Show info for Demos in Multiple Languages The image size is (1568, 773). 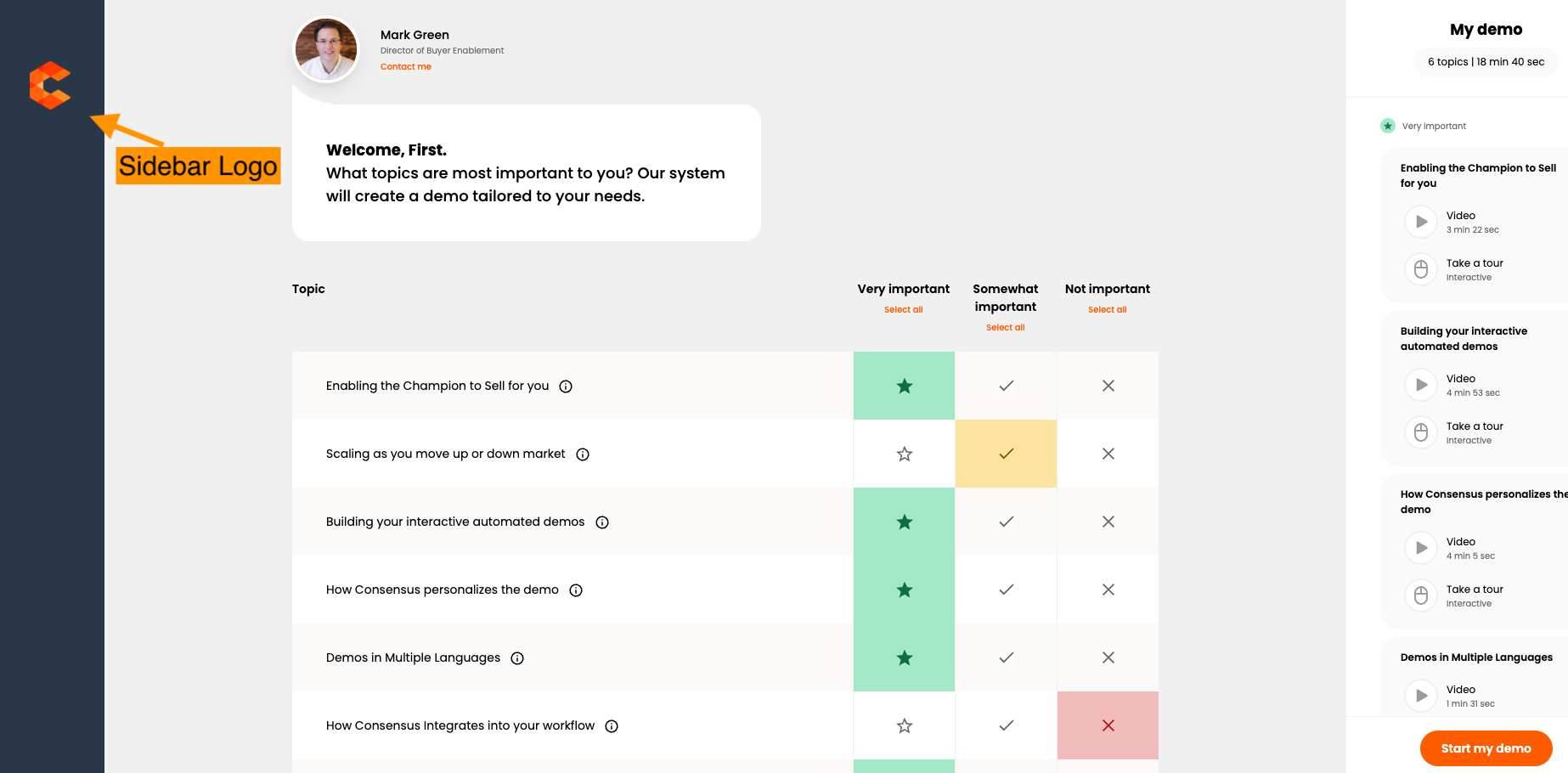click(x=517, y=658)
